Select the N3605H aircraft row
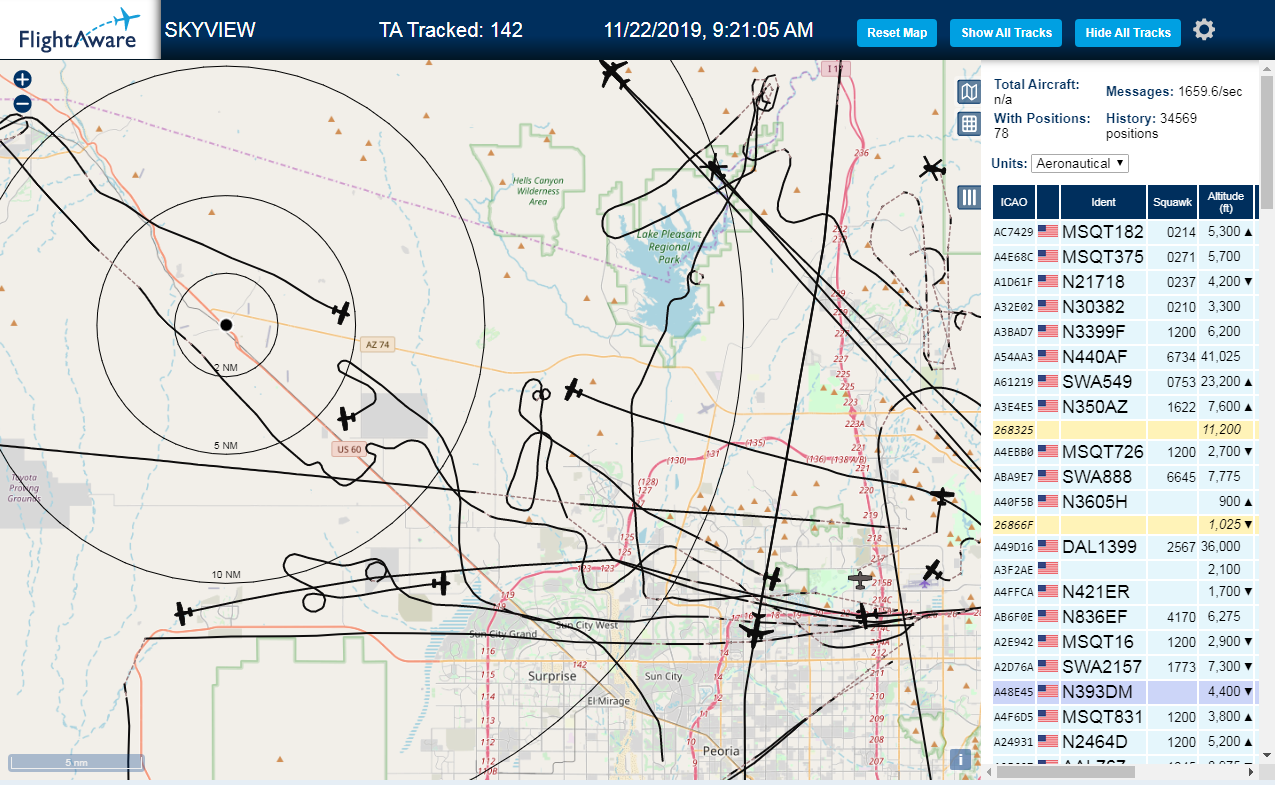 (x=1125, y=501)
